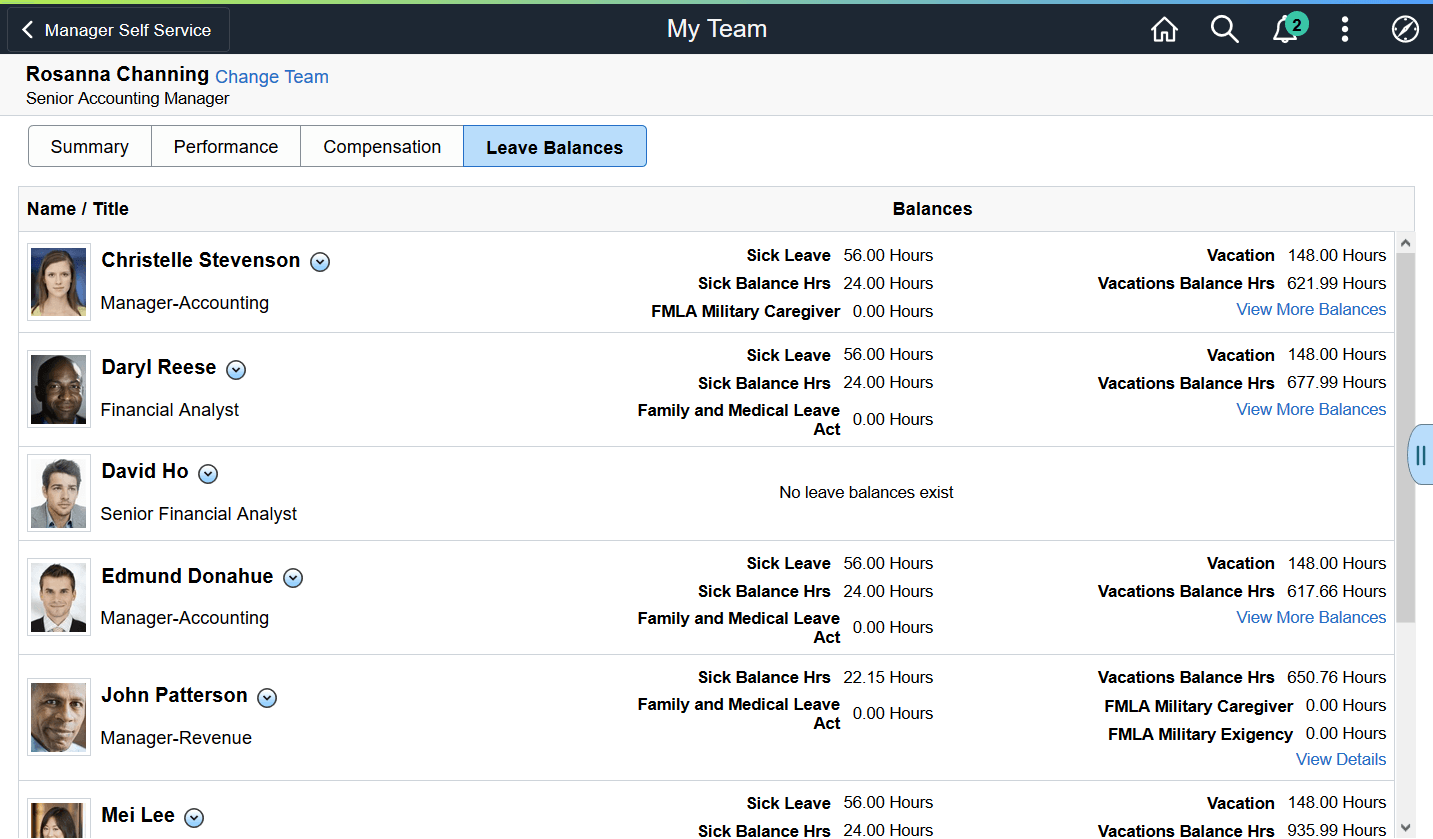
Task: Click John Patterson's photo thumbnail
Action: click(x=59, y=717)
